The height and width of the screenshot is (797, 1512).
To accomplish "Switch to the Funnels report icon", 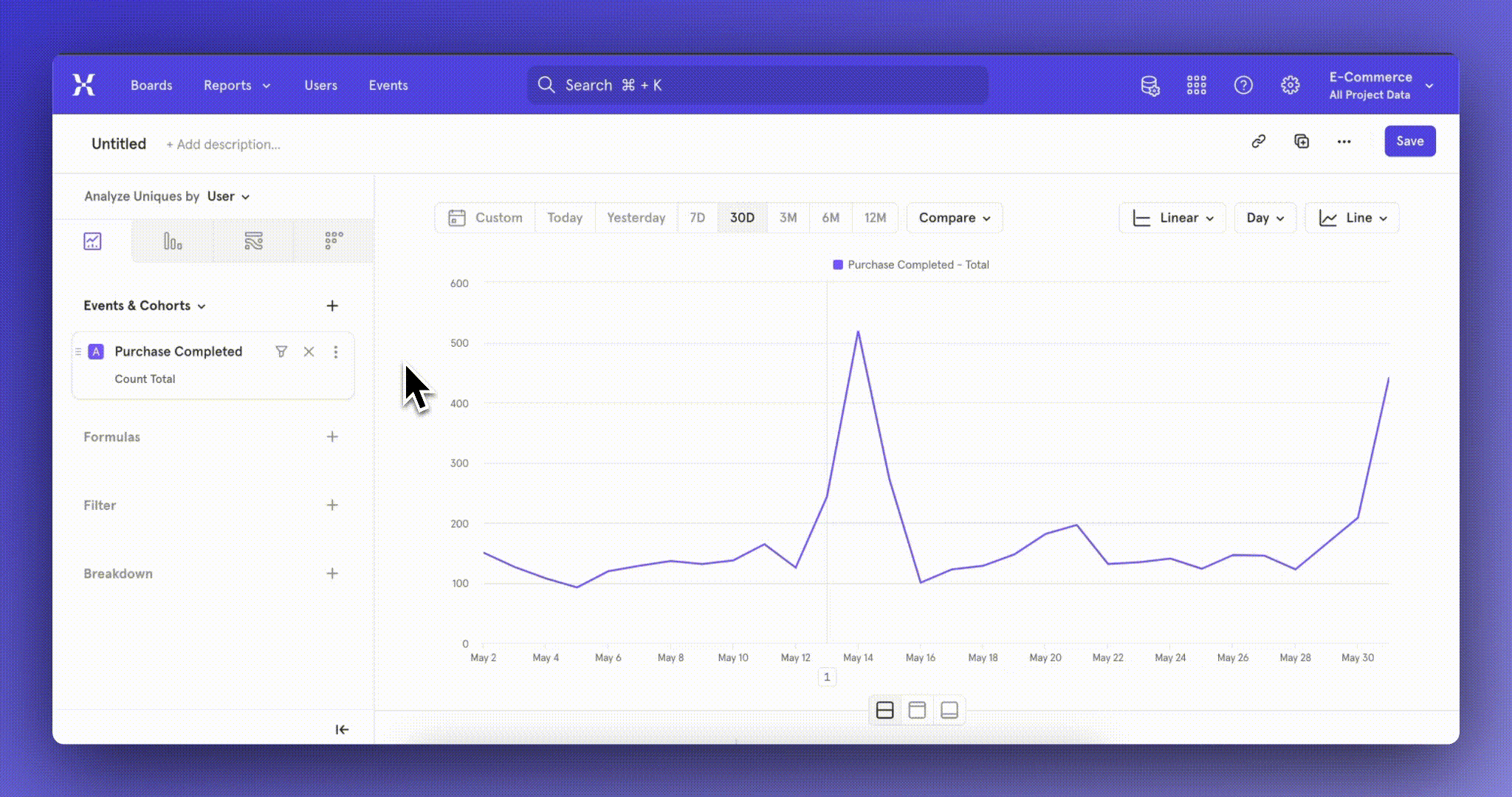I will pyautogui.click(x=173, y=241).
